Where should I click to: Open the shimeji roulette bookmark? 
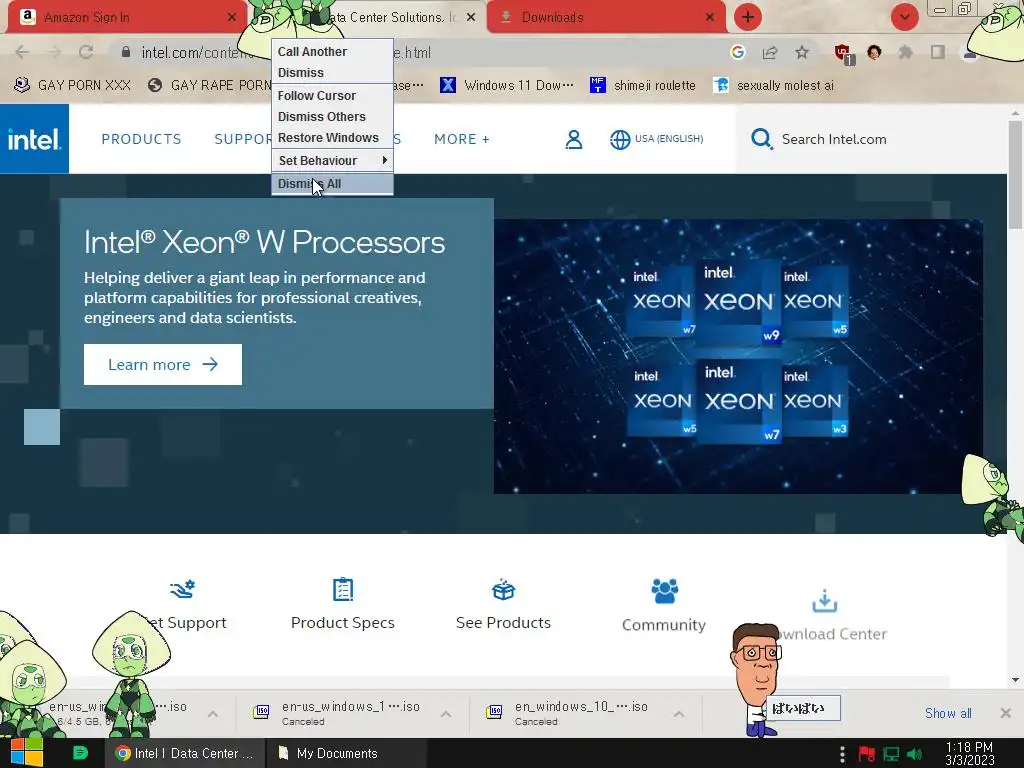643,86
